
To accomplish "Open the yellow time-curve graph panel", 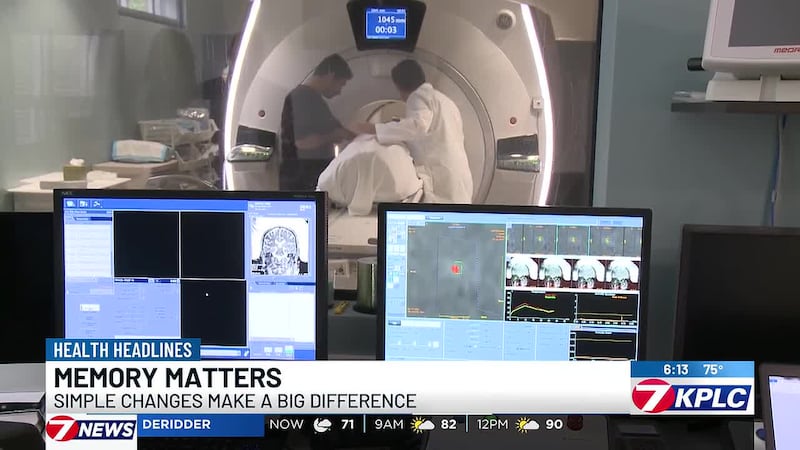I will coord(540,306).
